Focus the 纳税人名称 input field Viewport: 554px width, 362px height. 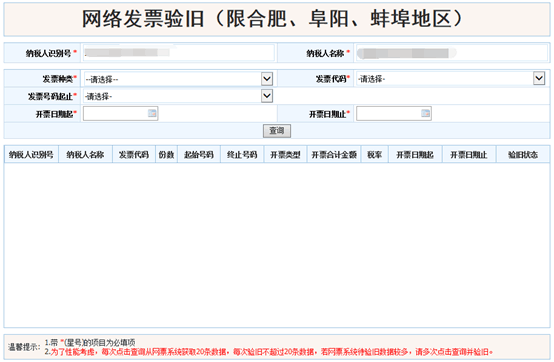[452, 53]
